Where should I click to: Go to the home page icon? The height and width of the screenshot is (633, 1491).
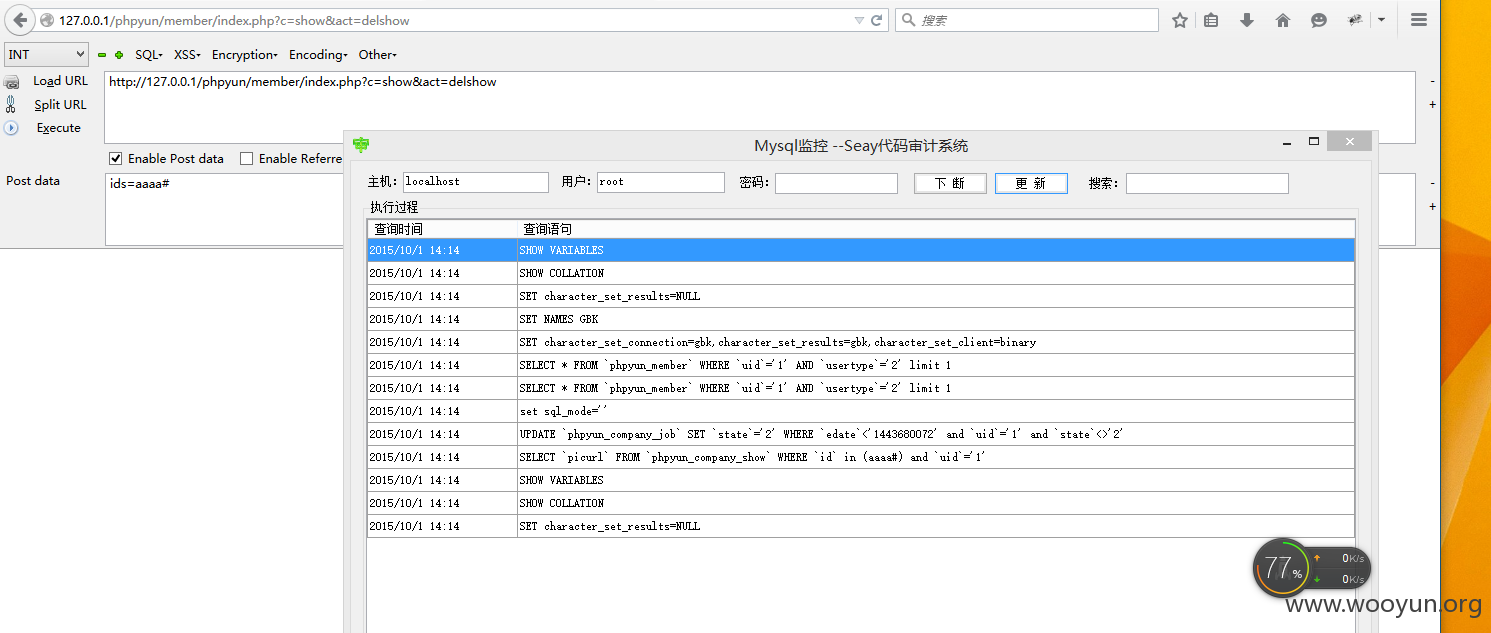1283,20
